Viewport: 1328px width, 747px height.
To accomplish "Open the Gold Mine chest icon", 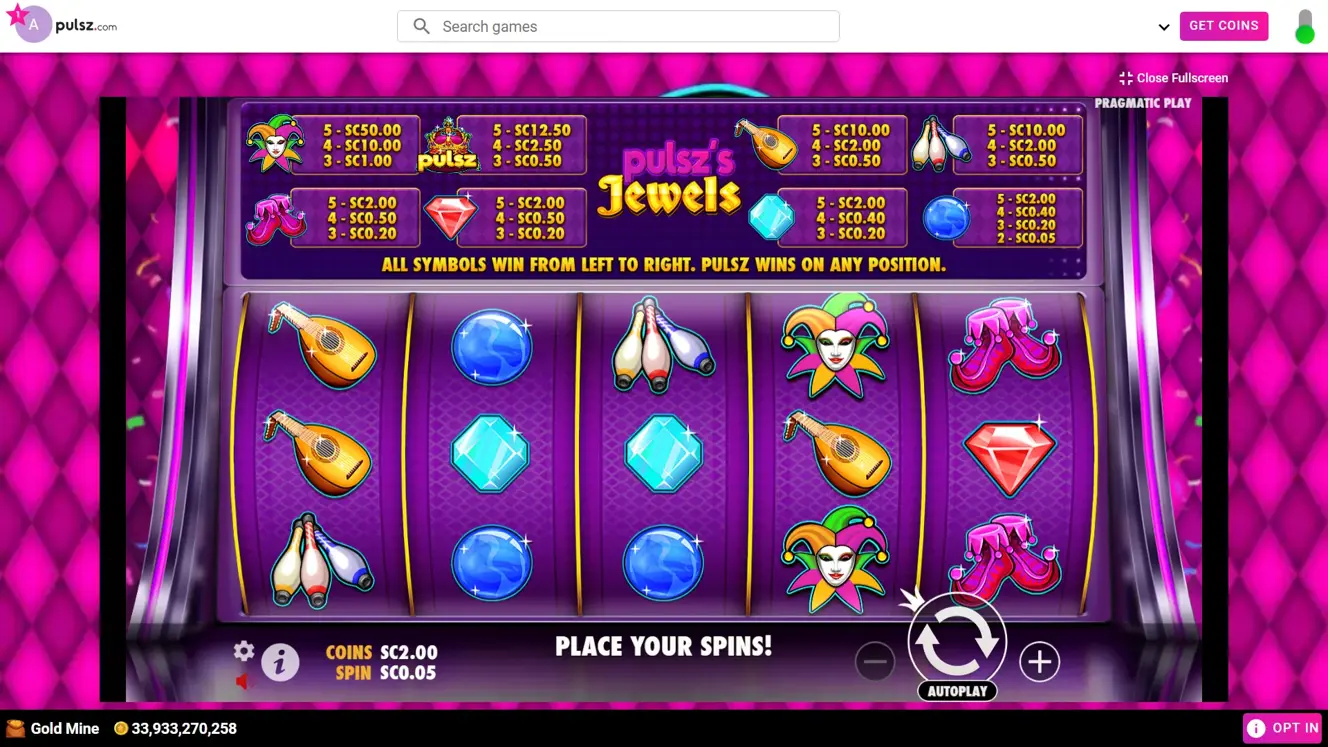I will tap(15, 728).
